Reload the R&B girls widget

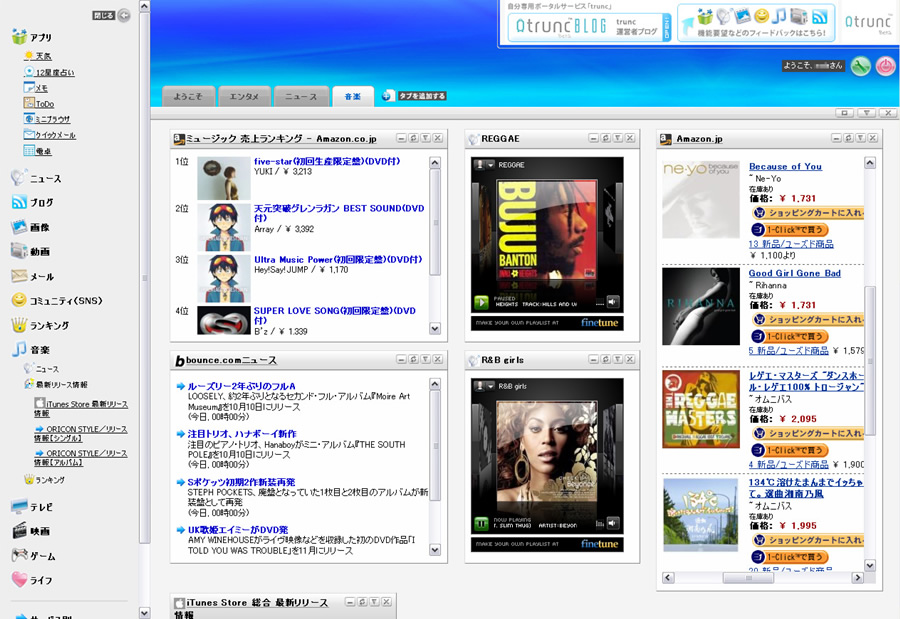pyautogui.click(x=606, y=359)
